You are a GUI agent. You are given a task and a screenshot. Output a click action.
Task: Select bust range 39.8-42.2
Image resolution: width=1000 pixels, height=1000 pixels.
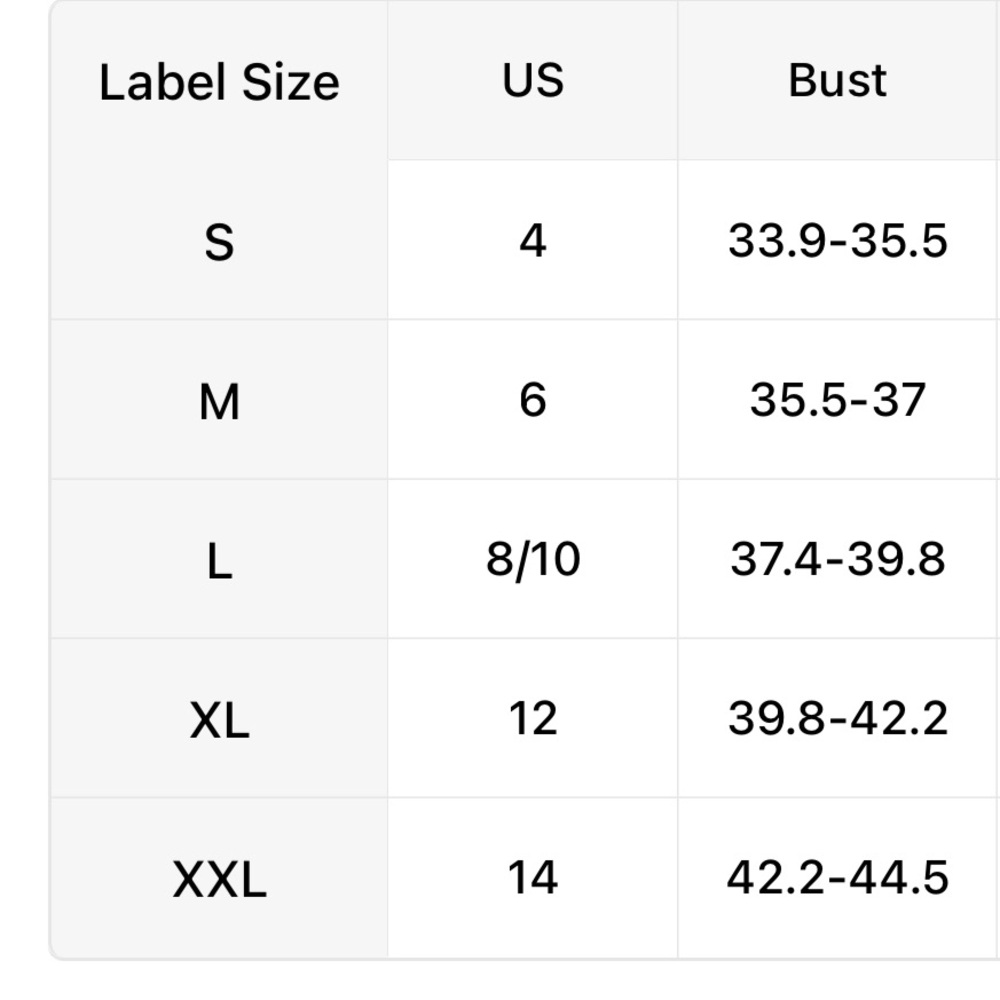click(x=838, y=719)
